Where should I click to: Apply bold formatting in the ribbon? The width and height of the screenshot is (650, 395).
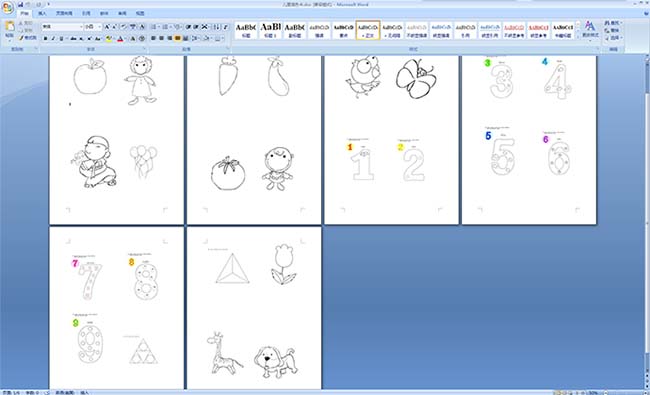pos(45,39)
